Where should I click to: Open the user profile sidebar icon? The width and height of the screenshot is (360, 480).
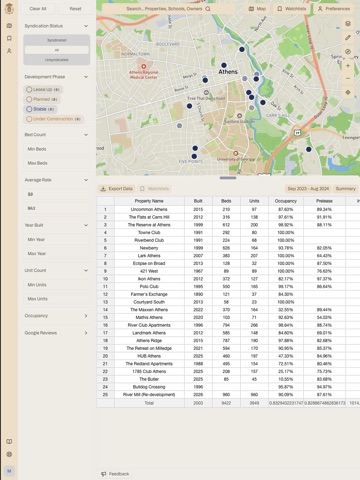pyautogui.click(x=9, y=51)
